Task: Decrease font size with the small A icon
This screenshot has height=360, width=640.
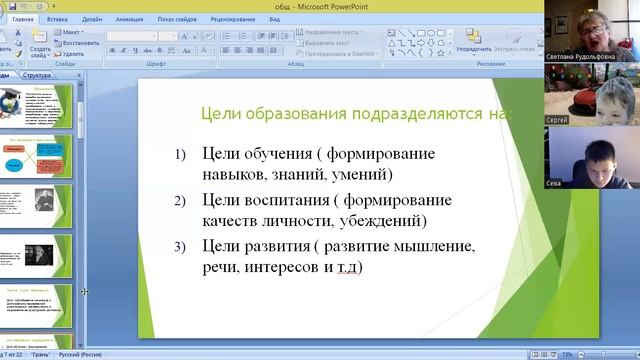Action: click(x=196, y=36)
